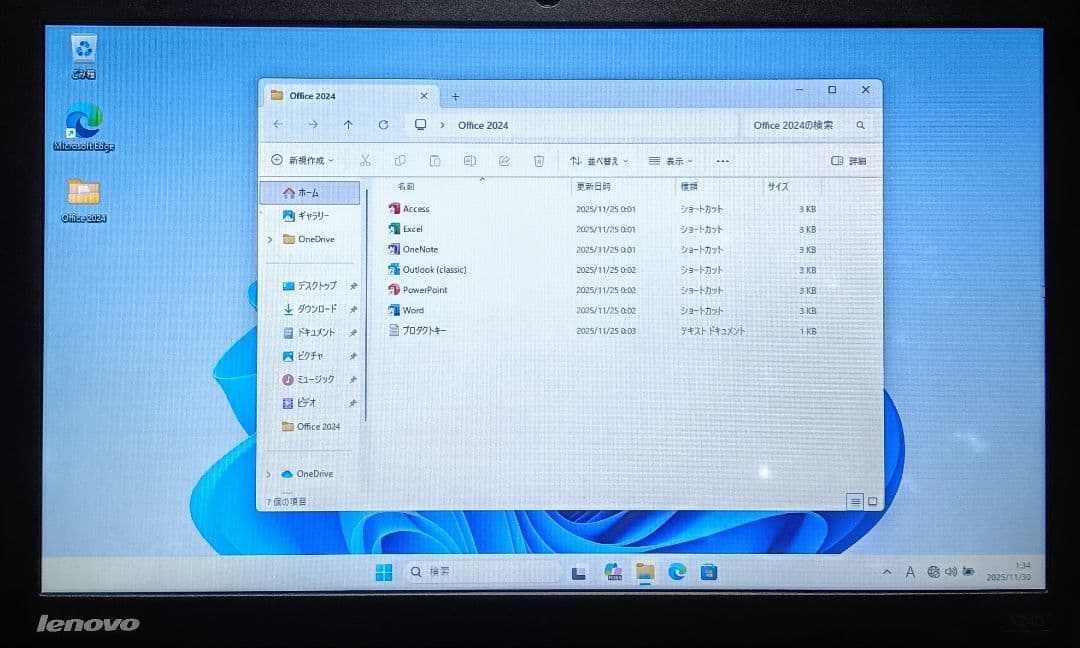1080x648 pixels.
Task: Open the Word shortcut
Action: (410, 310)
